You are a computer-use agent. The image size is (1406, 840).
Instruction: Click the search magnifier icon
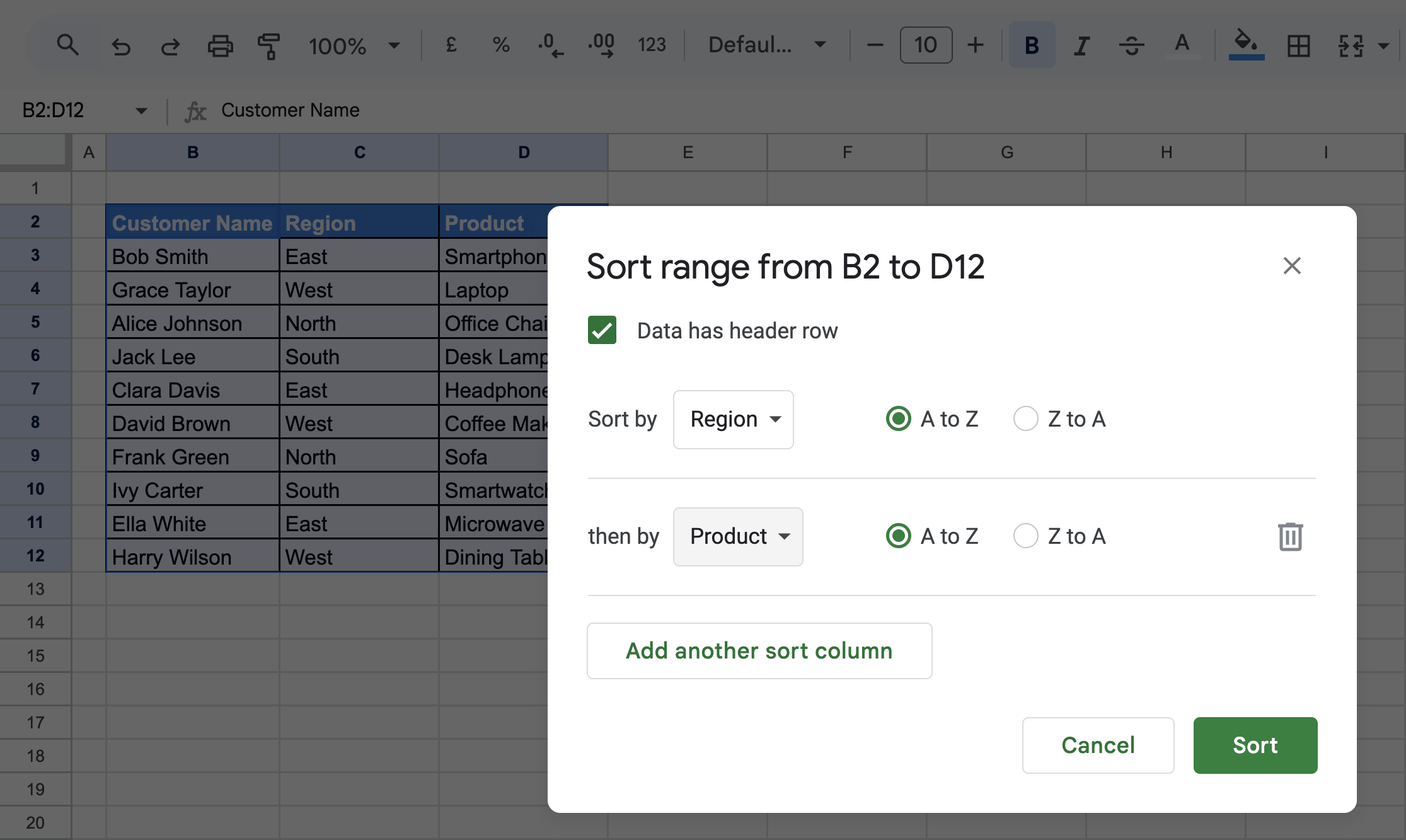point(67,45)
